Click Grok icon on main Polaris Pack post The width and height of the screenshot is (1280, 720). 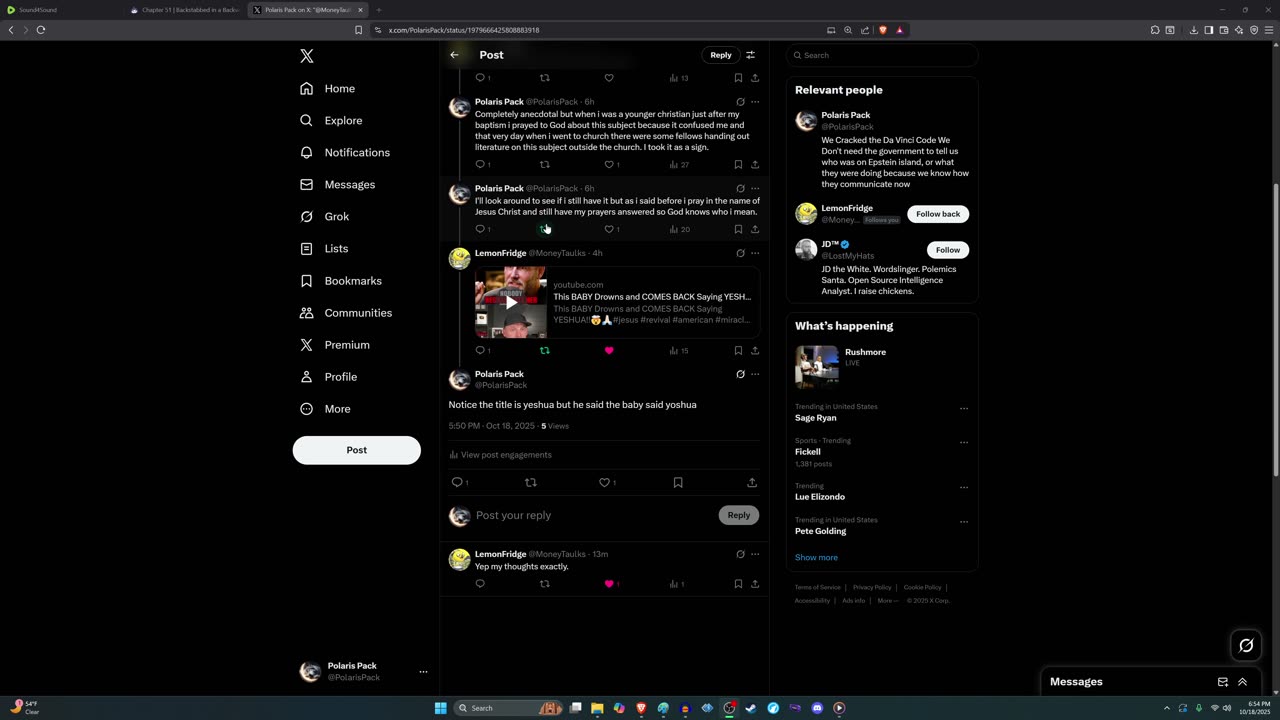click(x=740, y=374)
